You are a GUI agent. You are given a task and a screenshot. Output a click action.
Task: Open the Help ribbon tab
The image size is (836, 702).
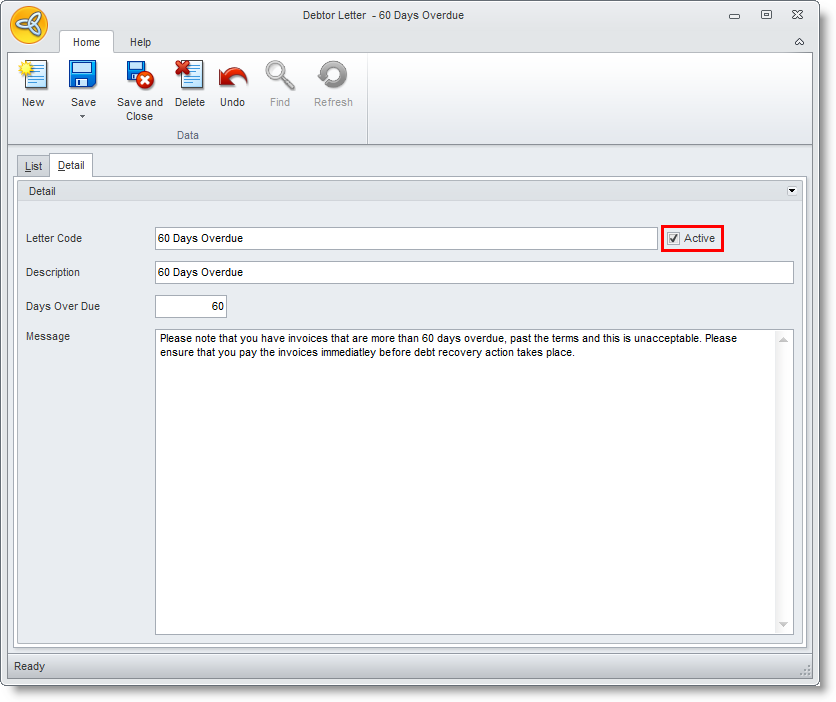click(x=140, y=42)
